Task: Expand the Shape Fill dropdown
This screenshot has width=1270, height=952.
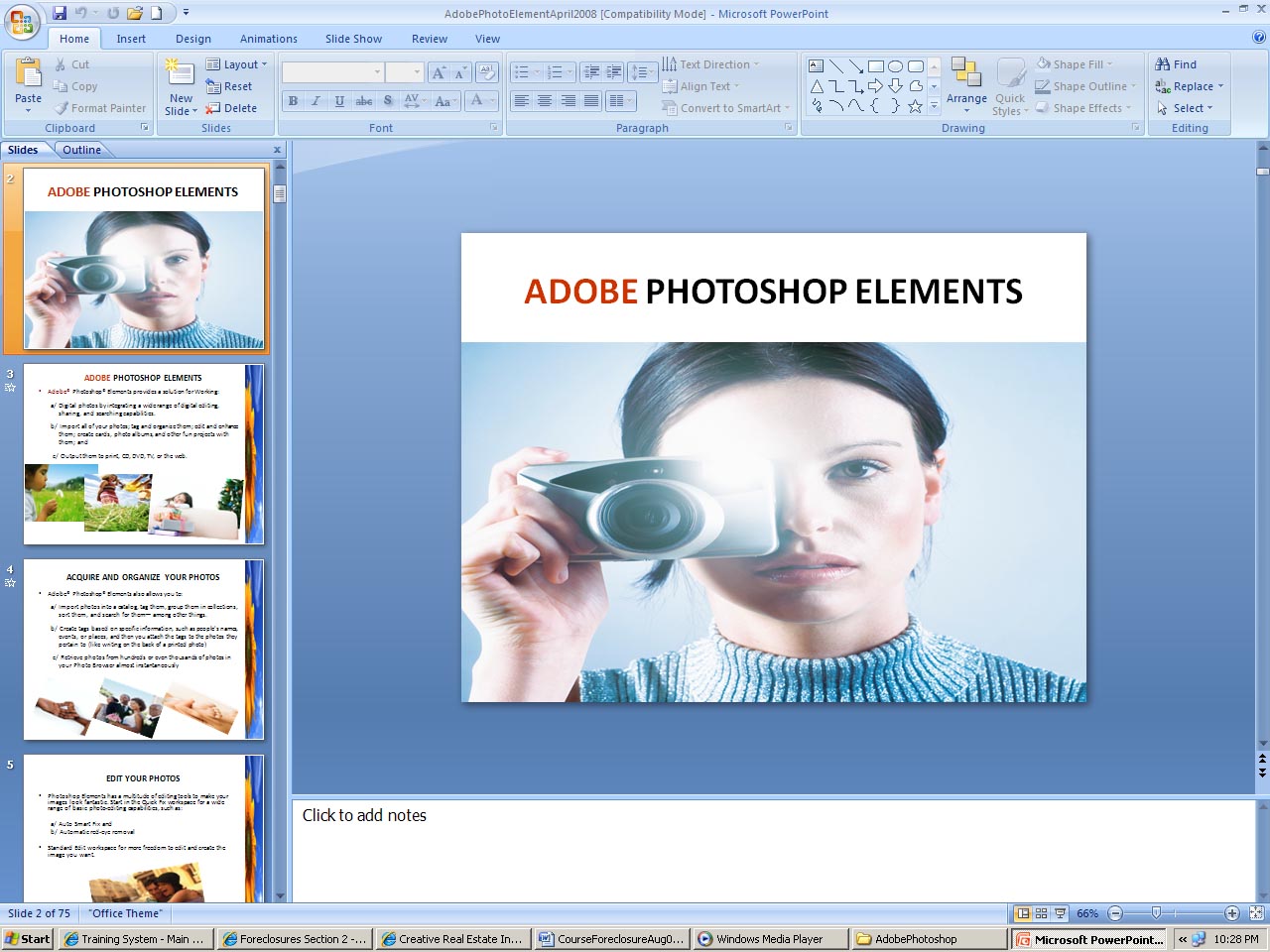Action: pyautogui.click(x=1075, y=64)
